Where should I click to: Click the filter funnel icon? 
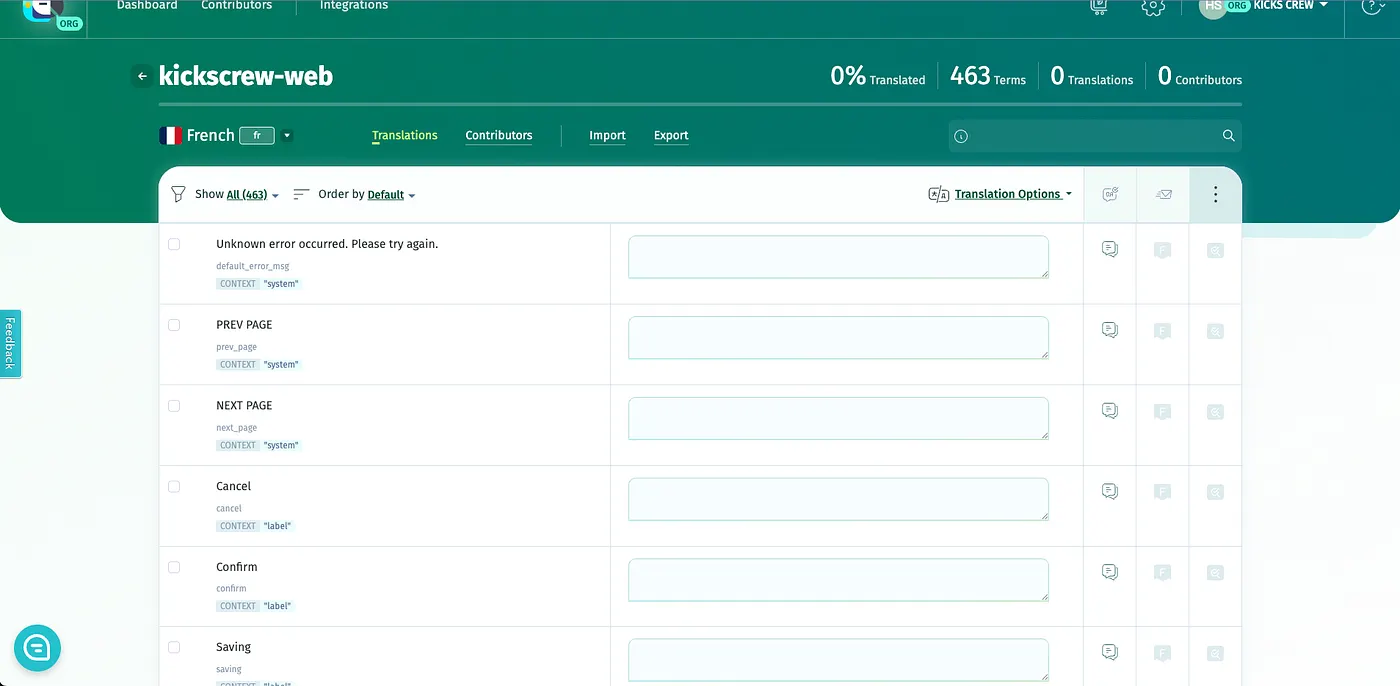pyautogui.click(x=178, y=194)
